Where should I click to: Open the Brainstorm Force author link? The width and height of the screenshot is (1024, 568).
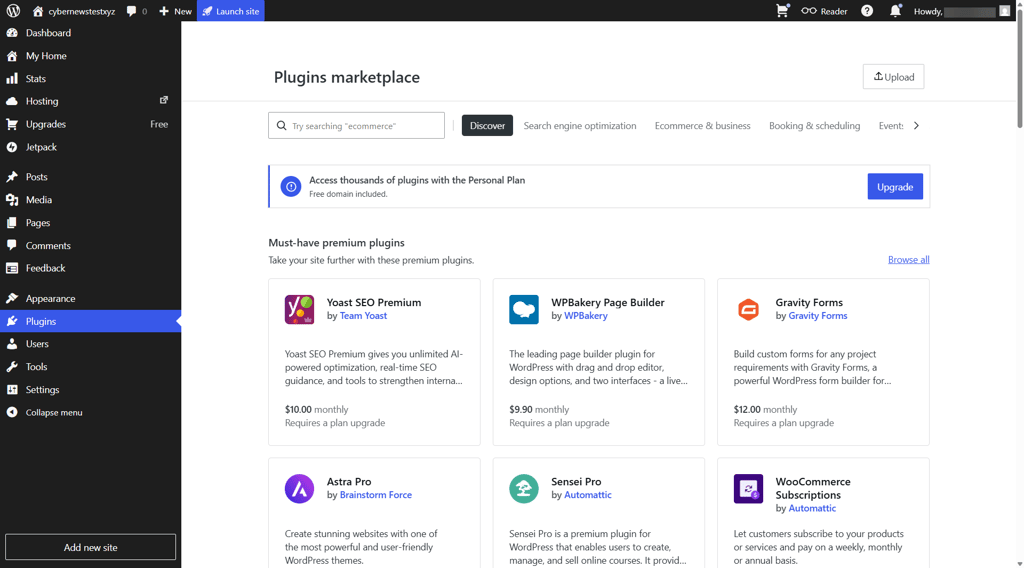pos(376,495)
